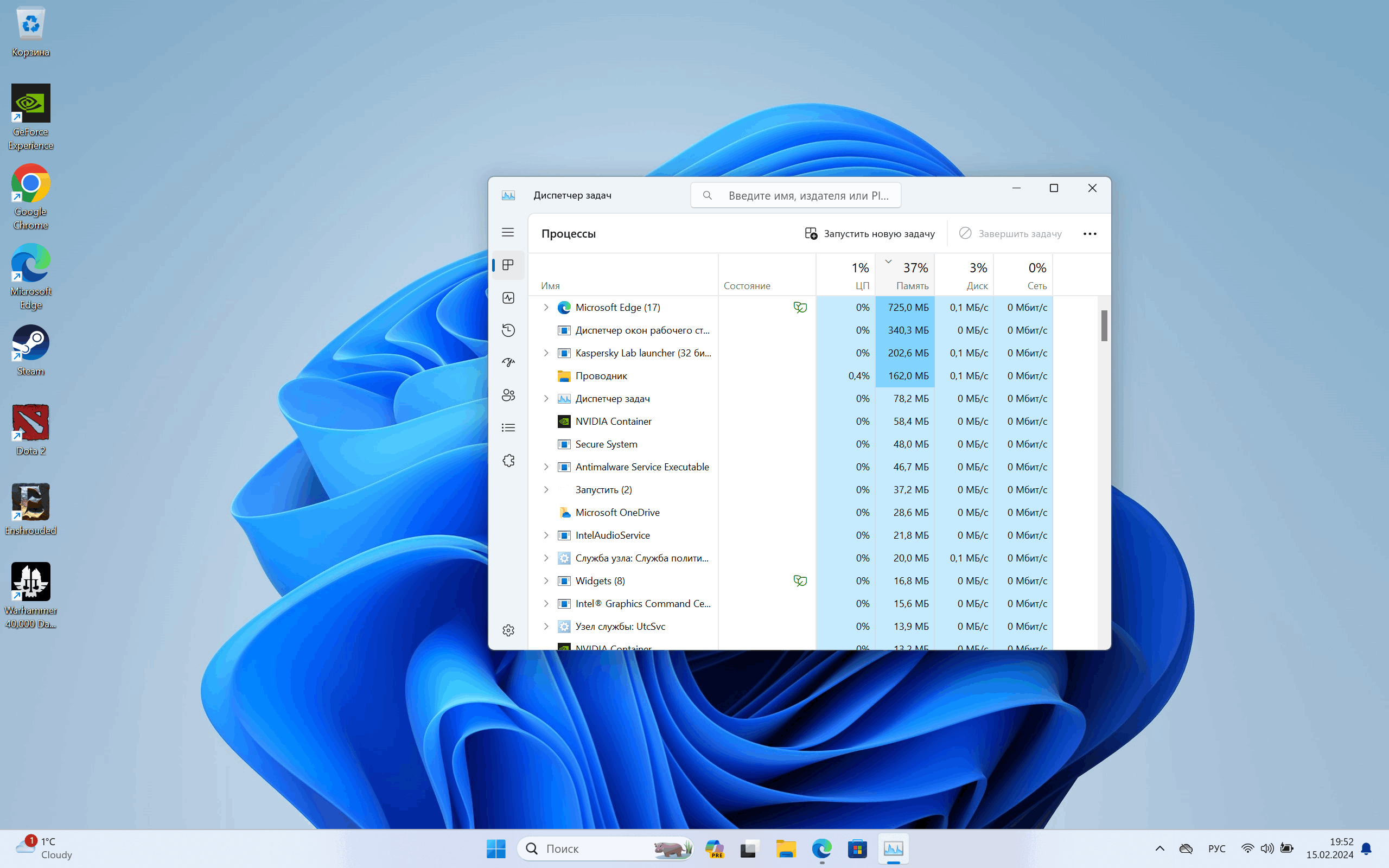This screenshot has height=868, width=1389.
Task: Select the Processes page icon in sidebar
Action: (x=508, y=265)
